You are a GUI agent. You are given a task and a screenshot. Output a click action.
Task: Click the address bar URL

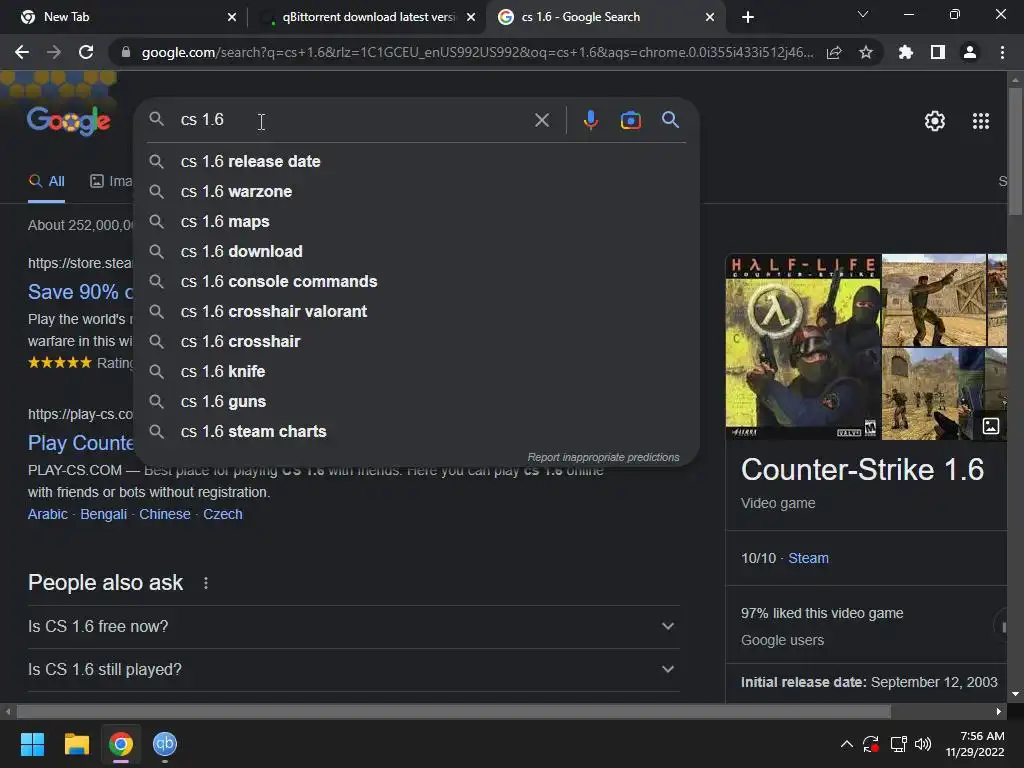477,52
